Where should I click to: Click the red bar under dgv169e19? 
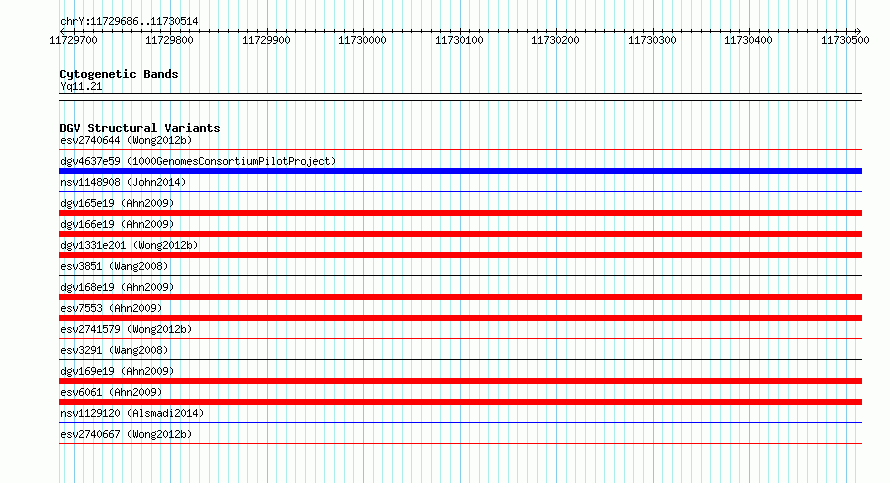point(460,381)
